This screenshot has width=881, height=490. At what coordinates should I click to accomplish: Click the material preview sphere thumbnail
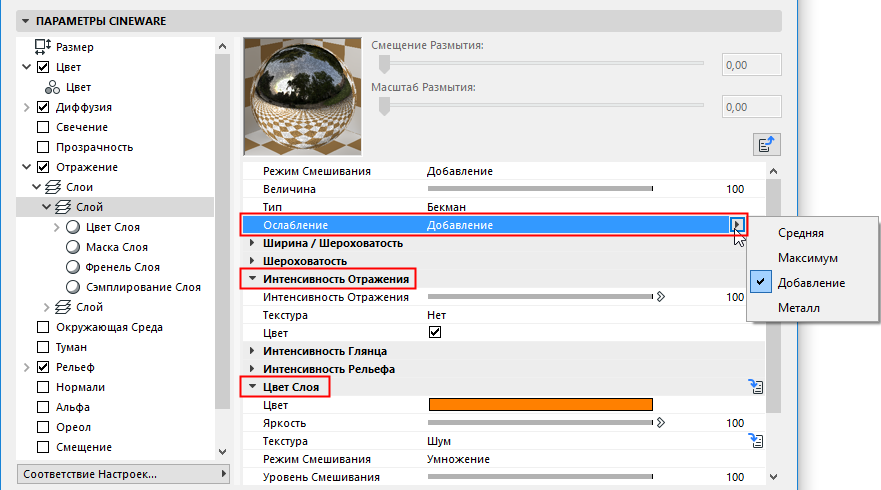[x=301, y=97]
